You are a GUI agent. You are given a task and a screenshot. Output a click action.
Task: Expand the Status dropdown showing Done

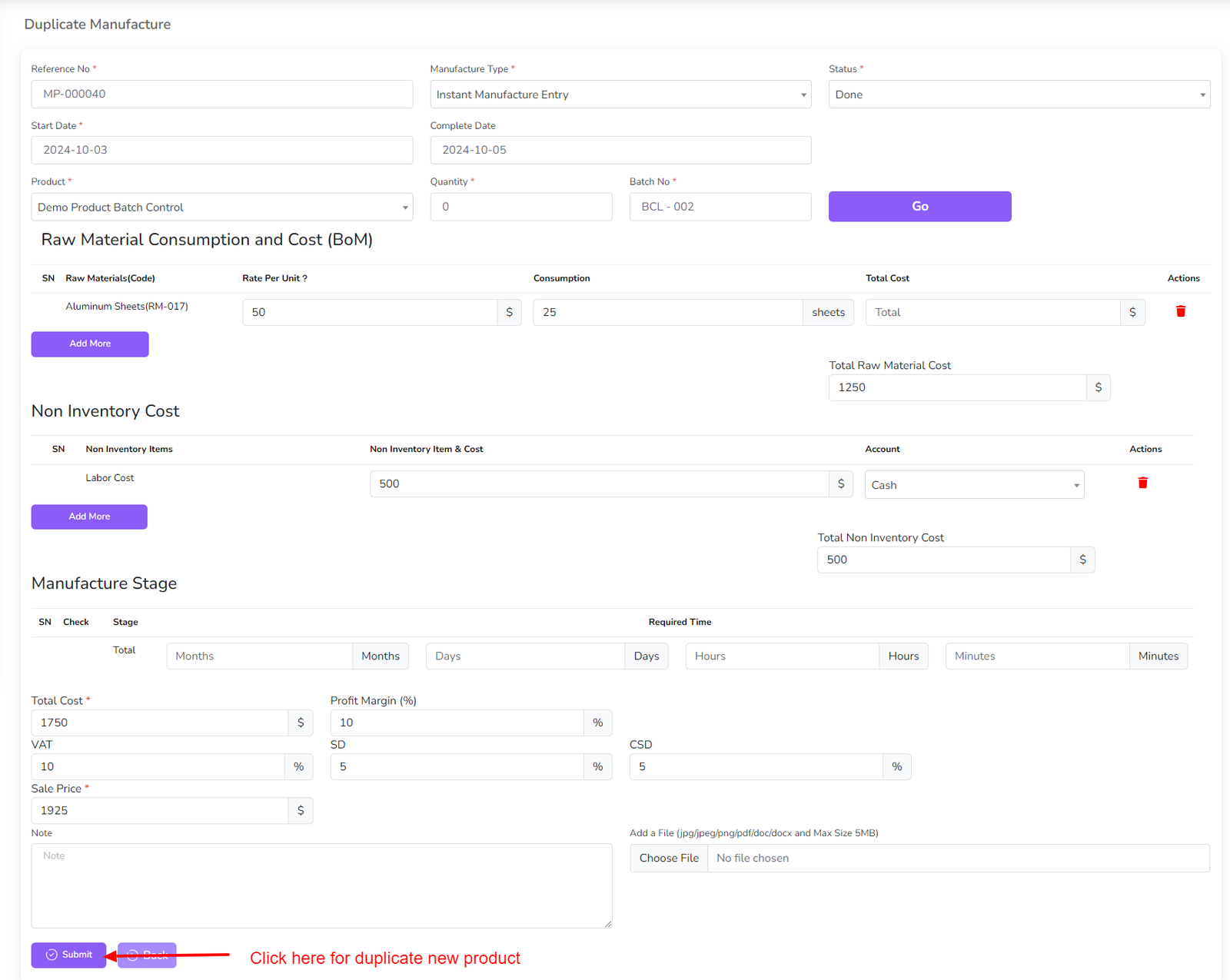(x=1019, y=95)
